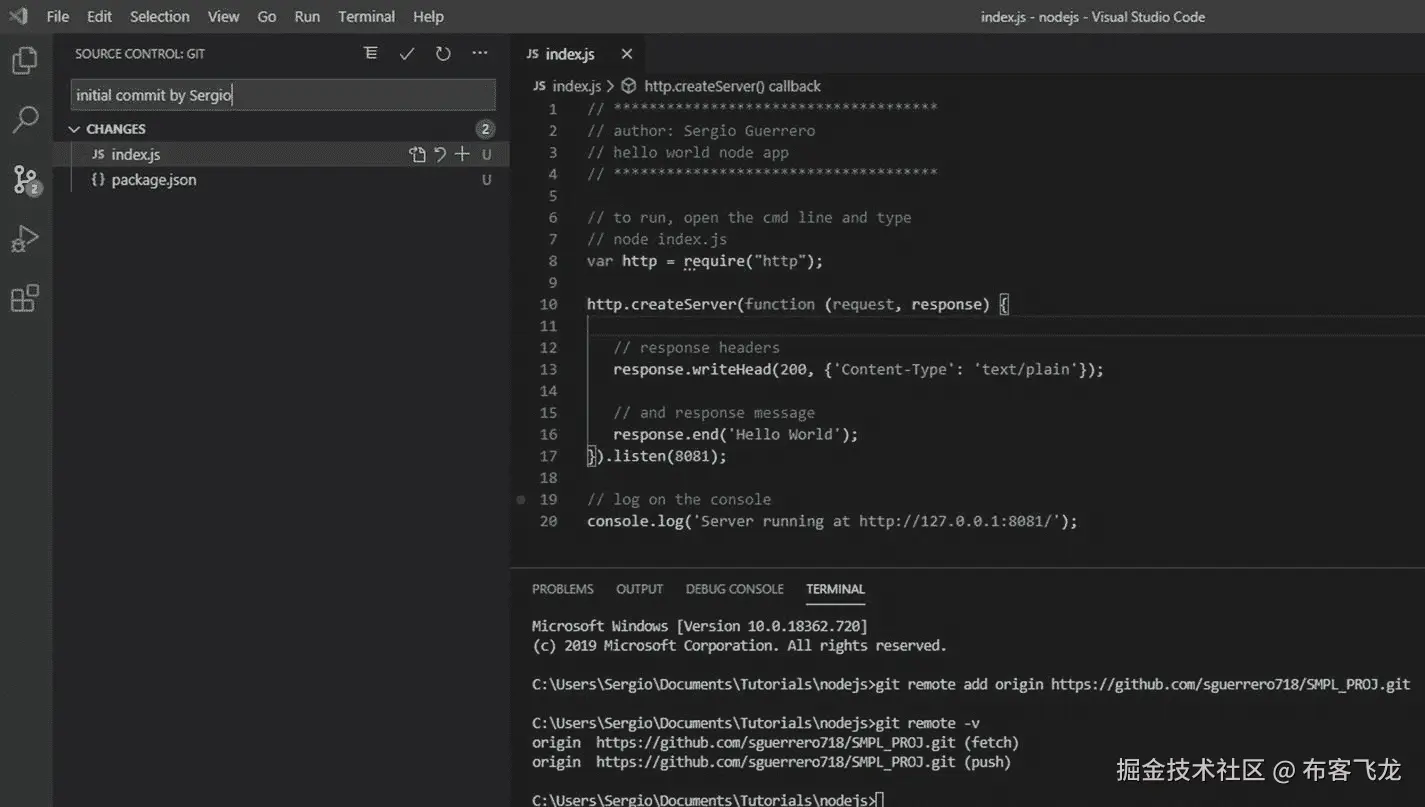Open the Explorer view in activity bar
Viewport: 1425px width, 807px height.
click(24, 61)
